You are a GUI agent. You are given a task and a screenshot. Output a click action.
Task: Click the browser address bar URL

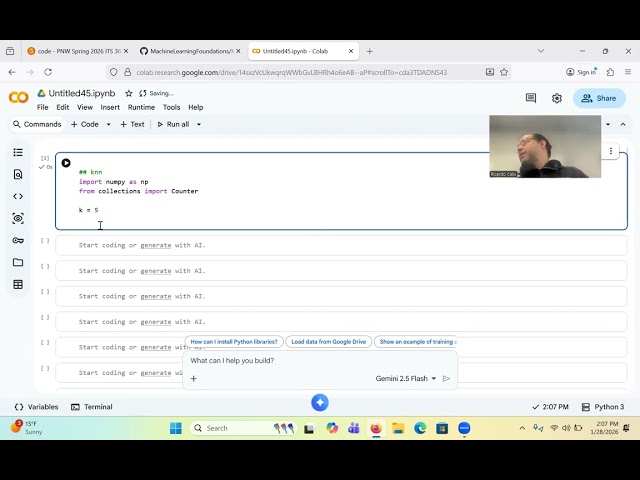pyautogui.click(x=292, y=72)
